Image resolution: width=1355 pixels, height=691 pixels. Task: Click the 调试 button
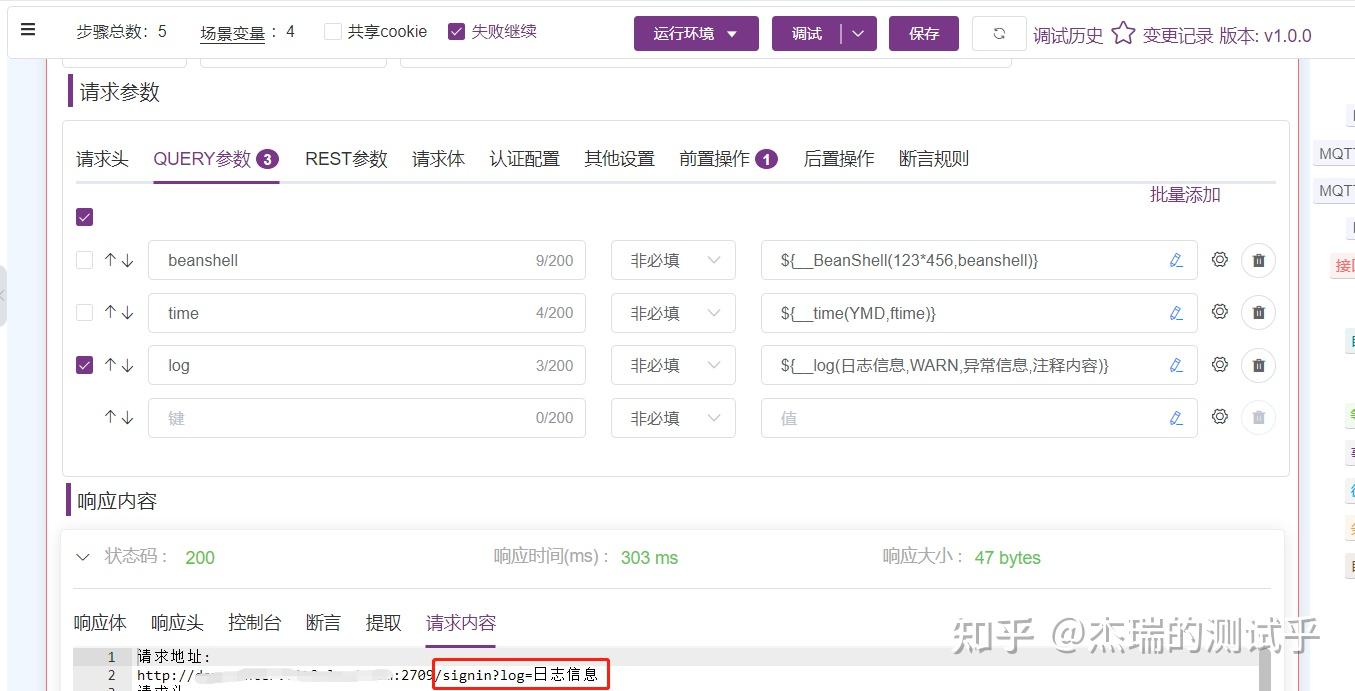(807, 34)
